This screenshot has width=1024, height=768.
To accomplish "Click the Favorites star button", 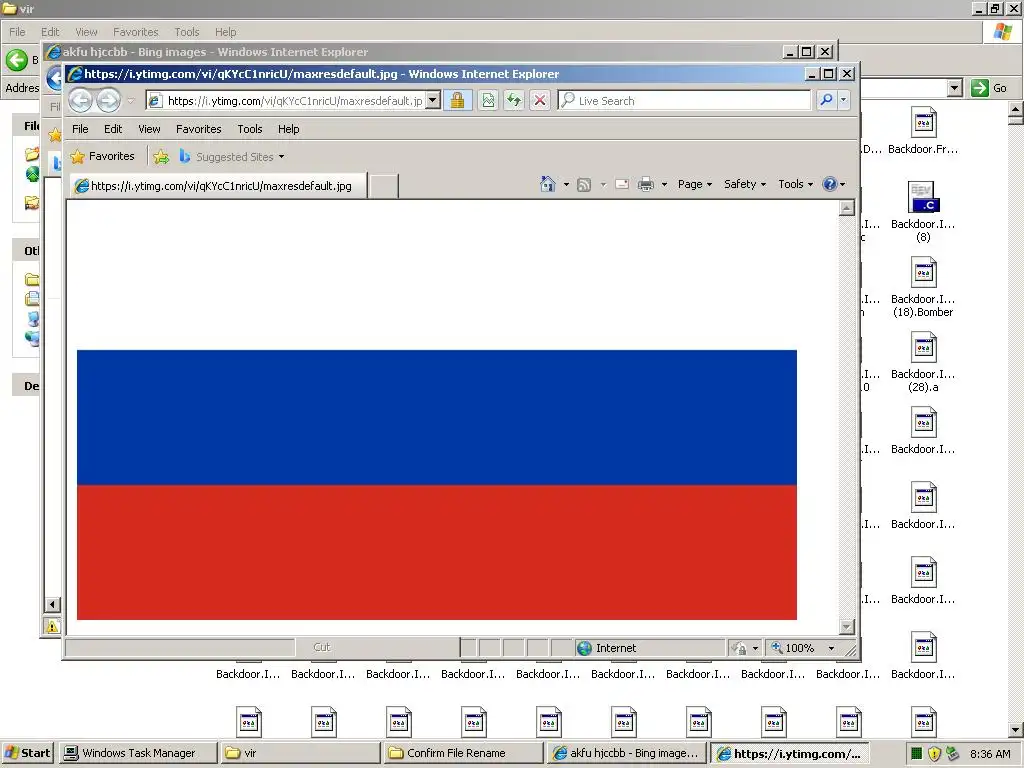I will [103, 156].
